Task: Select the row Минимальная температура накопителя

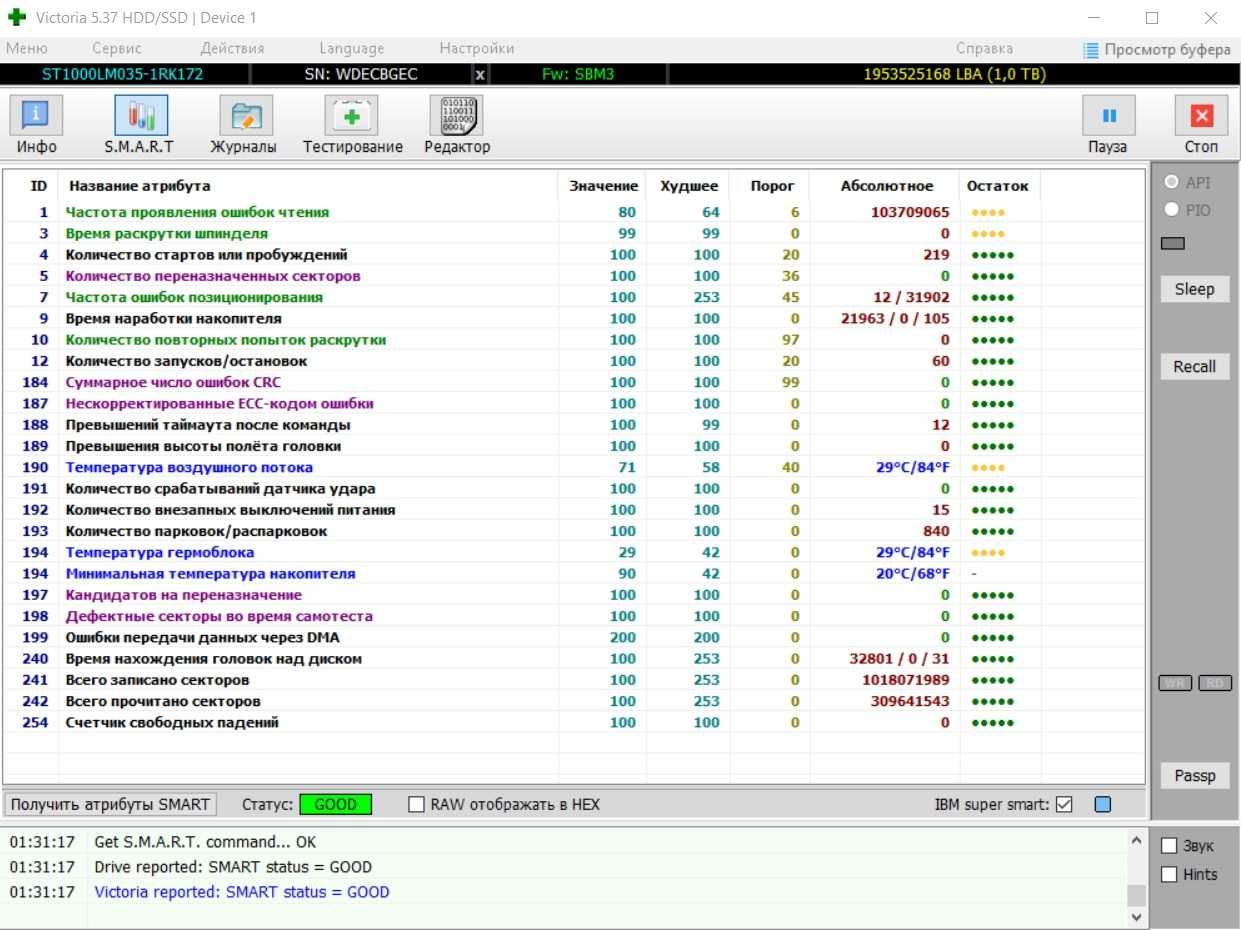Action: tap(573, 574)
